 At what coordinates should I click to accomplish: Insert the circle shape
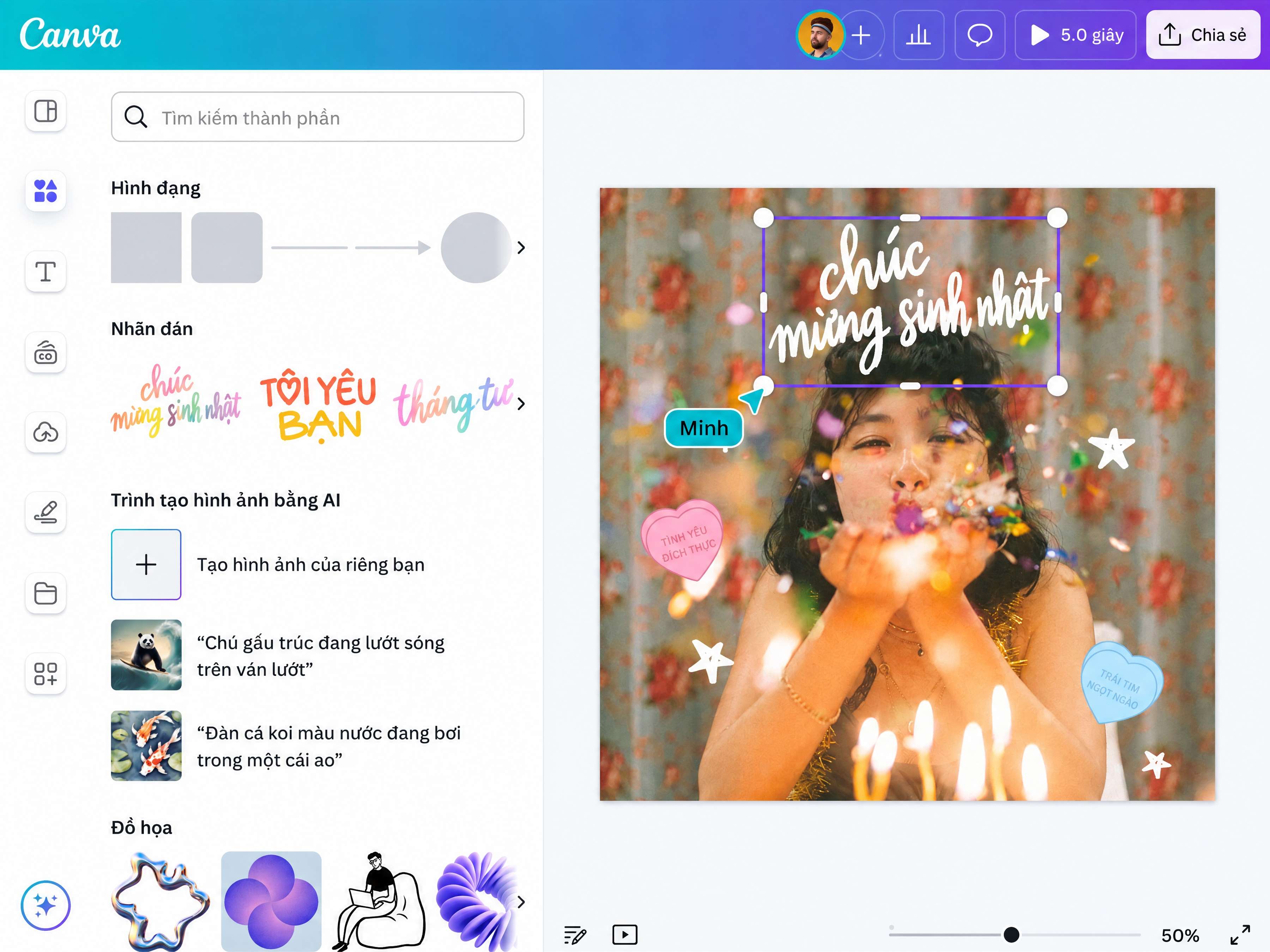pyautogui.click(x=476, y=248)
